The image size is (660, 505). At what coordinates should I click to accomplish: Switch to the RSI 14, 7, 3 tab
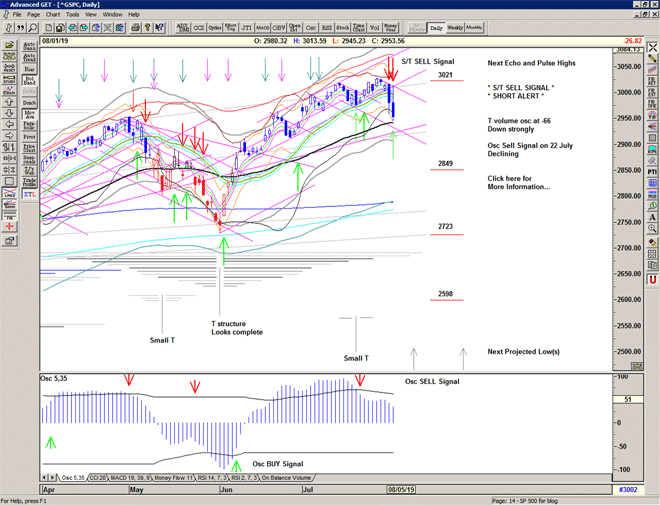[213, 478]
